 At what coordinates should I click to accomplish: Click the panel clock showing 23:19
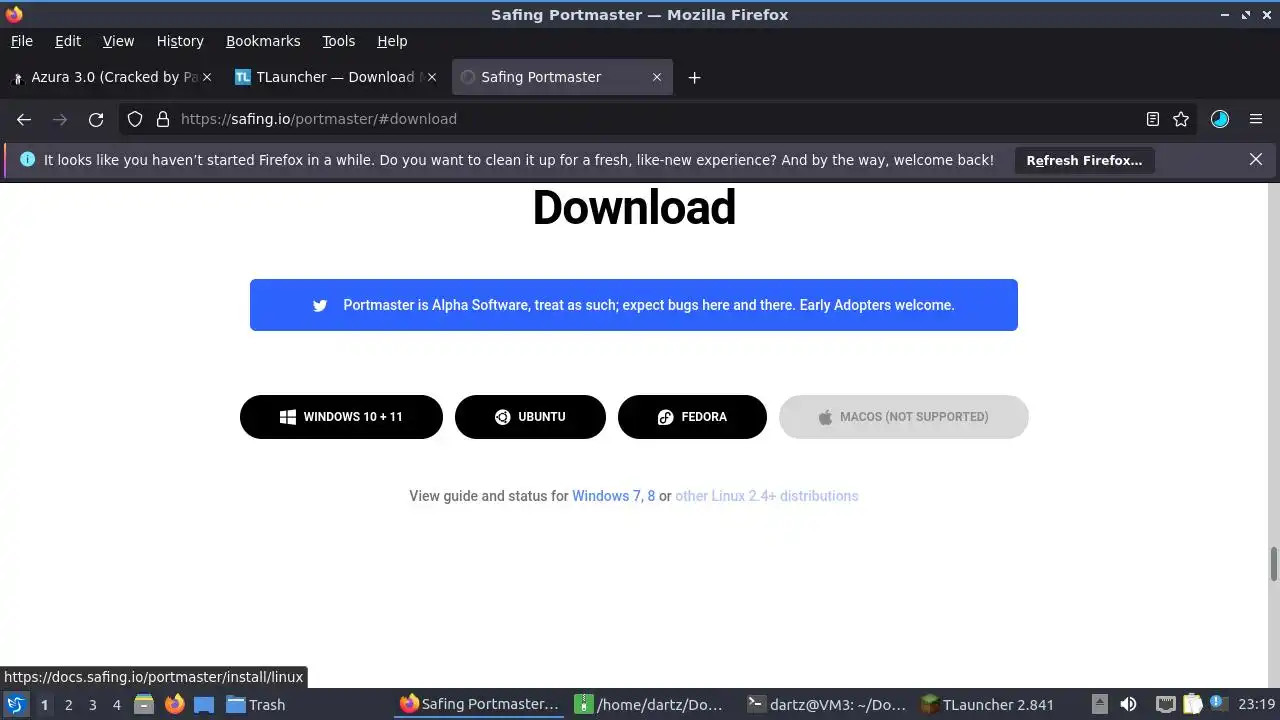tap(1256, 704)
